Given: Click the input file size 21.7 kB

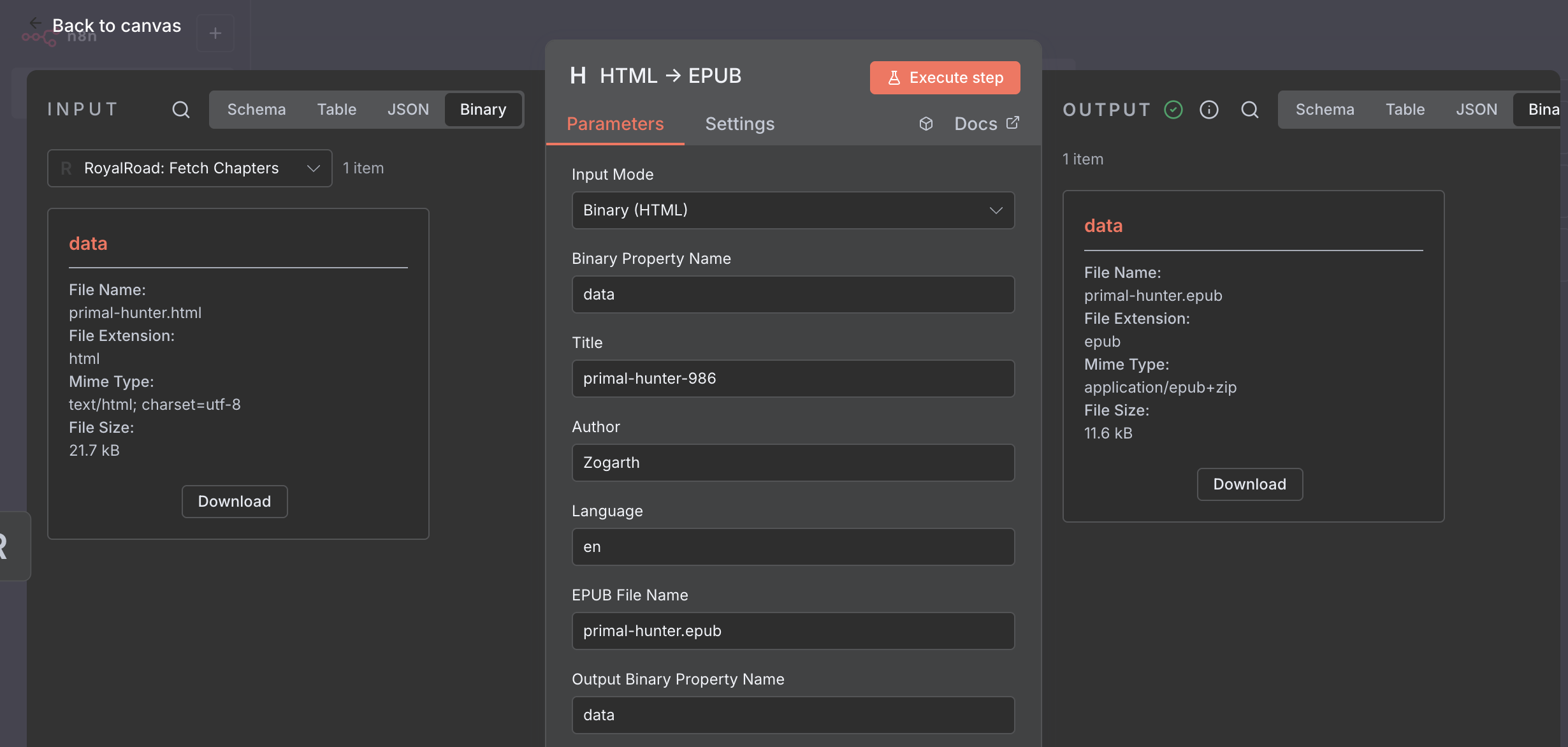Looking at the screenshot, I should (x=94, y=451).
